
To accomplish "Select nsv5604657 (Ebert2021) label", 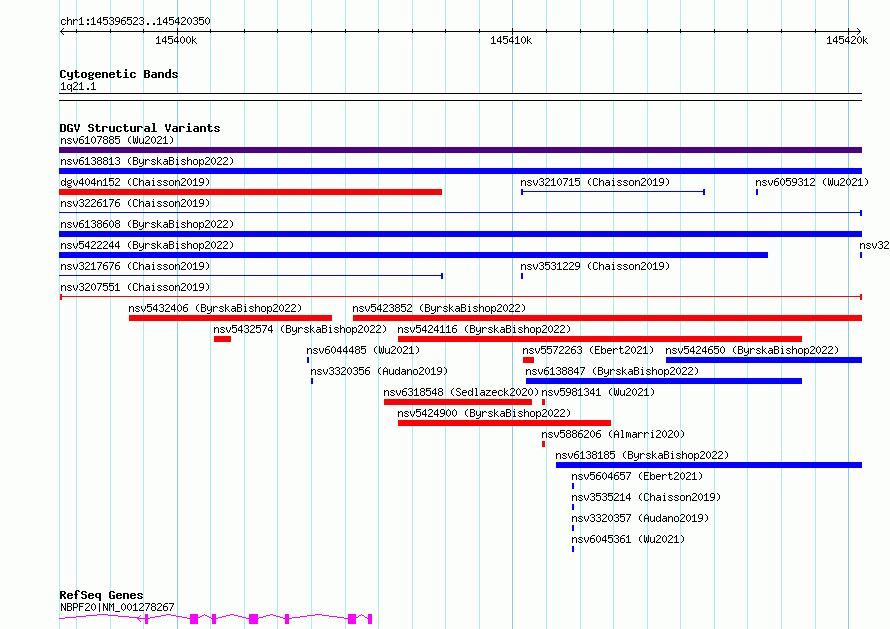I will 637,476.
